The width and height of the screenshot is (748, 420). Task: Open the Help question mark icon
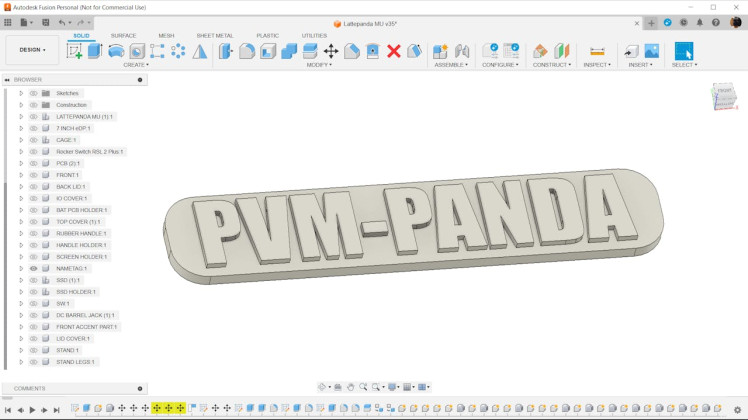tap(716, 22)
